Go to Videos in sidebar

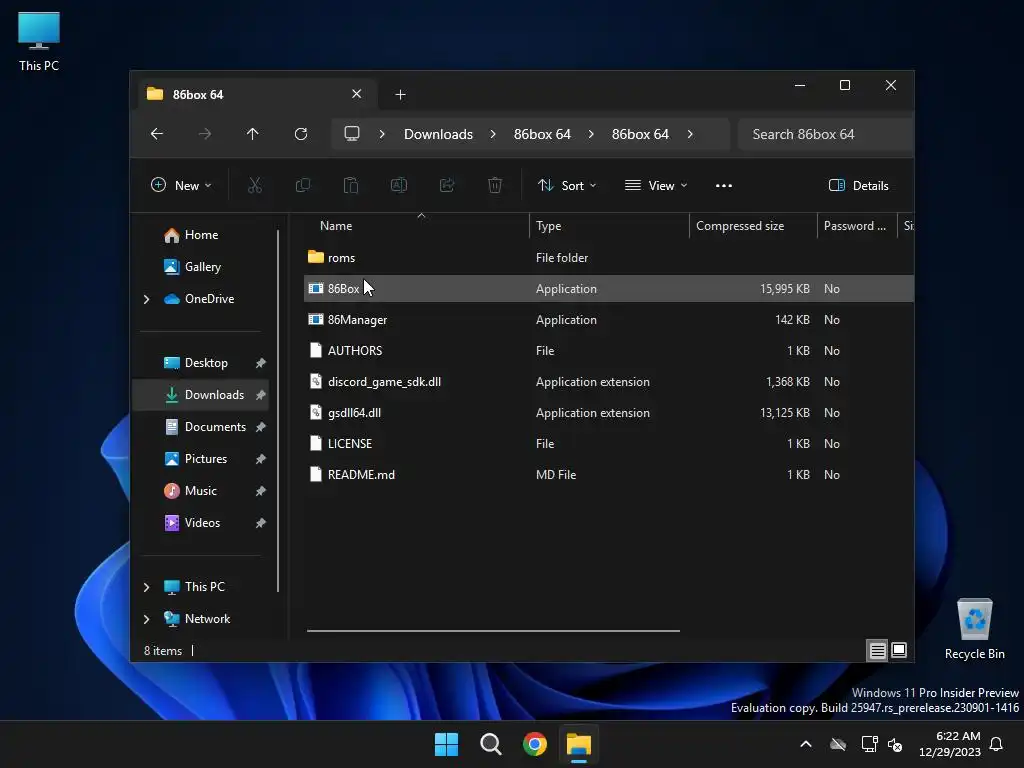(202, 523)
